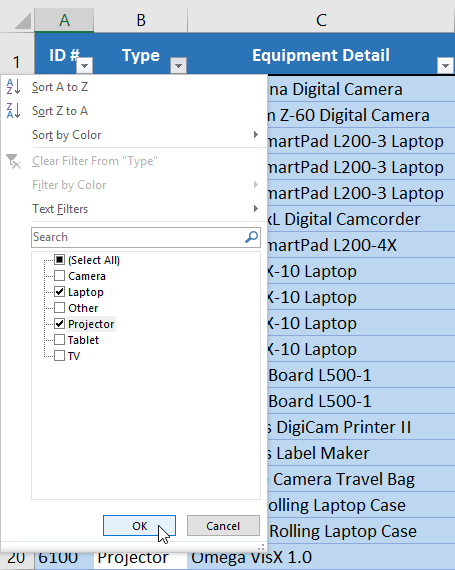
Task: Click the Cancel button
Action: pos(223,526)
